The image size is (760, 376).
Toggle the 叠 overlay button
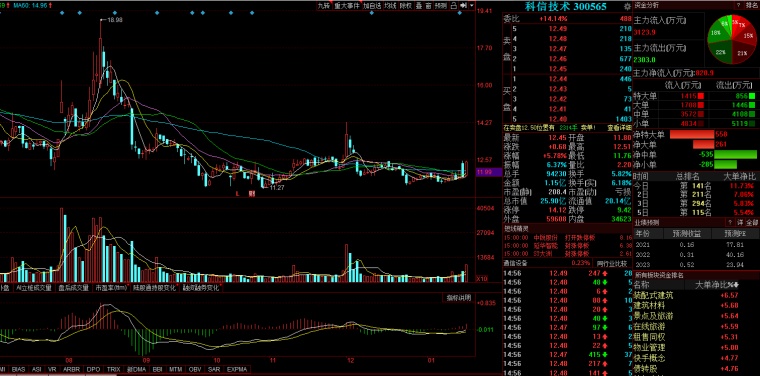[418, 6]
